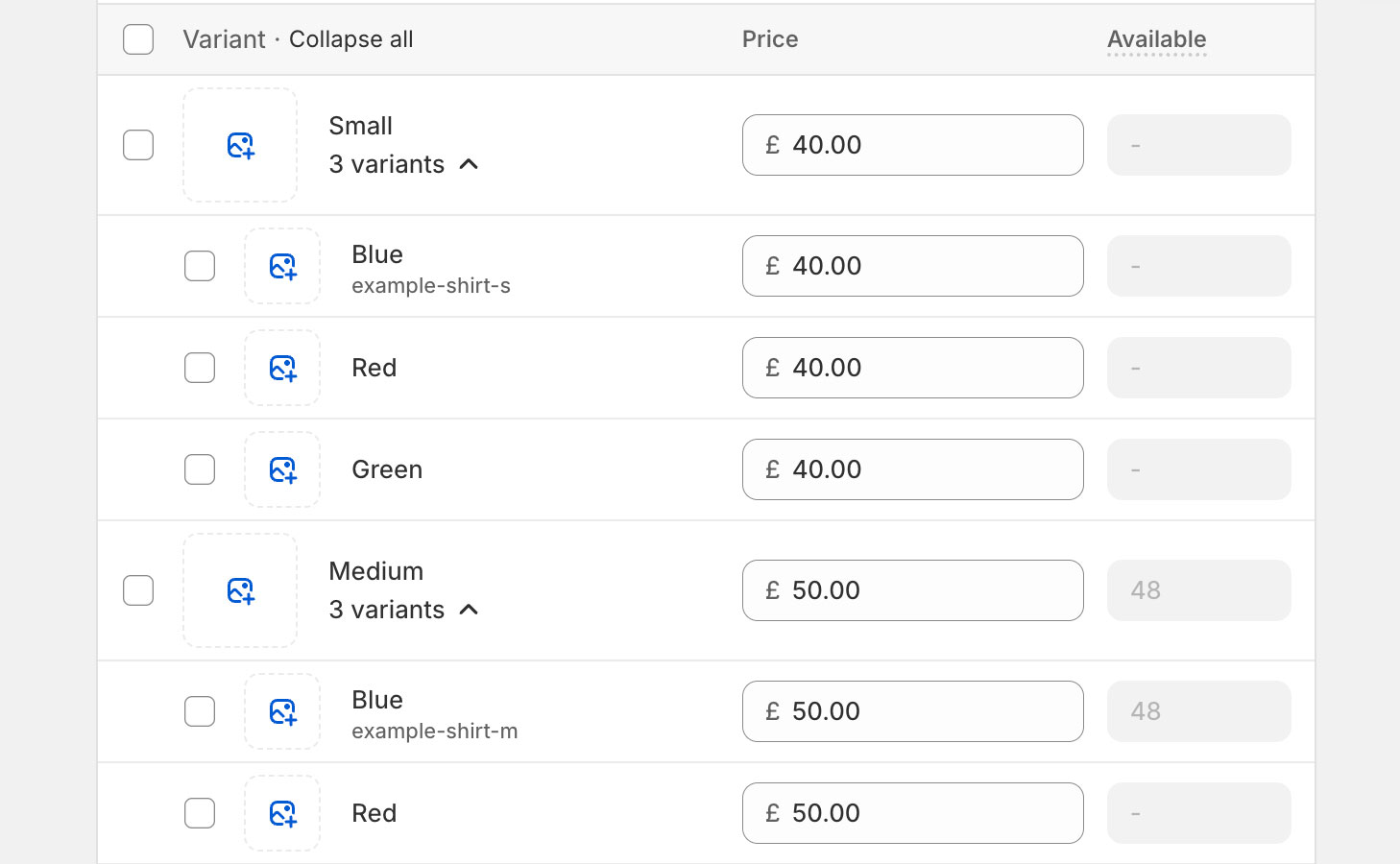Screen dimensions: 1400x864
Task: Add image to Medium variant group
Action: (240, 590)
